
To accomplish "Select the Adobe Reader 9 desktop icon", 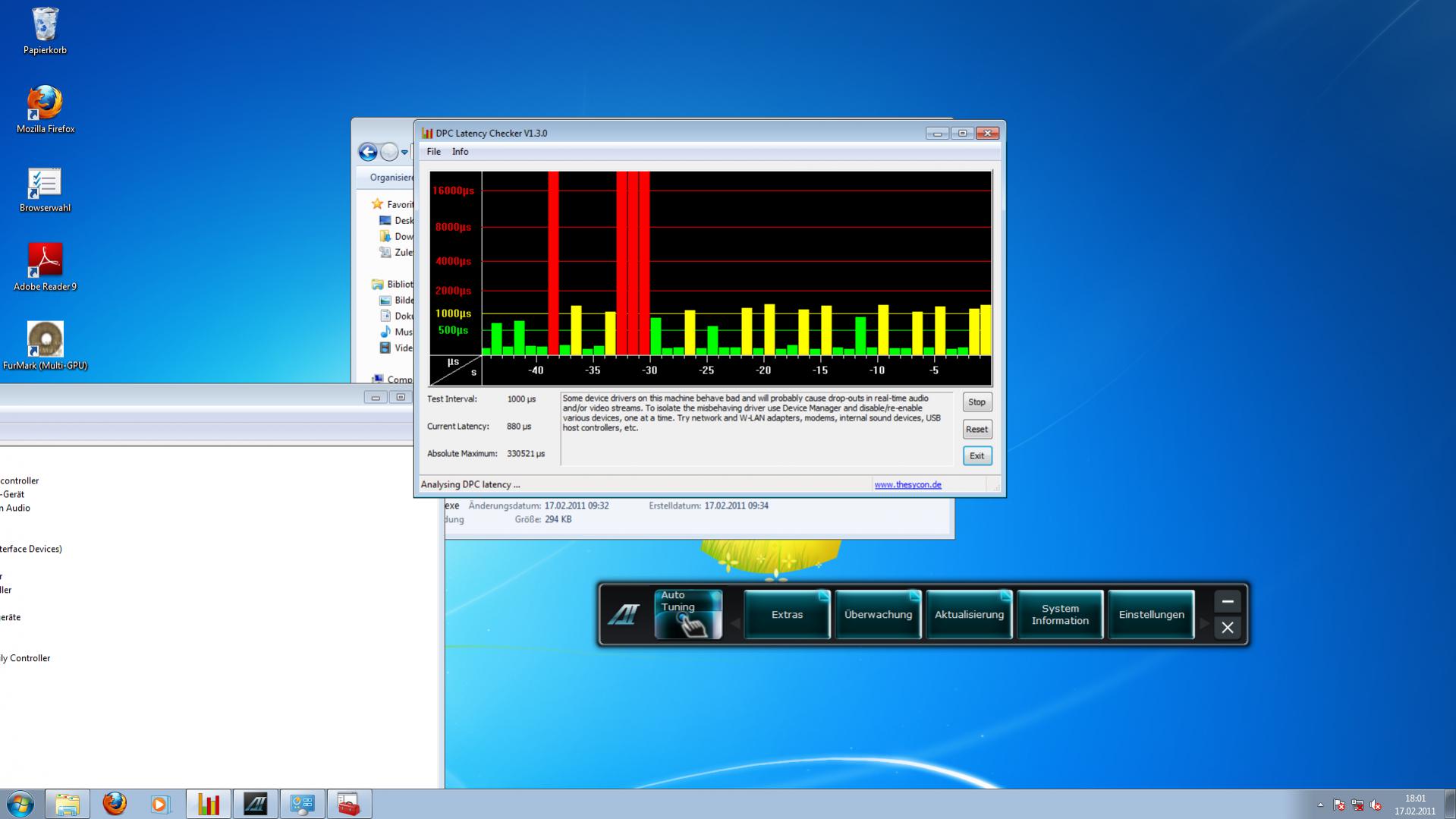I will [x=45, y=267].
